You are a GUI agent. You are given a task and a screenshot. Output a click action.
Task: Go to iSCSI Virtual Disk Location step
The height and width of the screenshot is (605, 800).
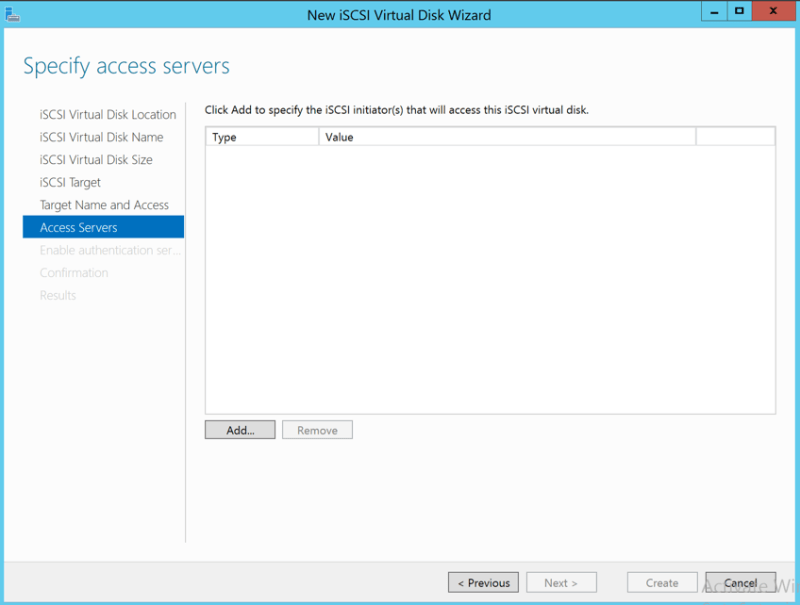coord(108,115)
